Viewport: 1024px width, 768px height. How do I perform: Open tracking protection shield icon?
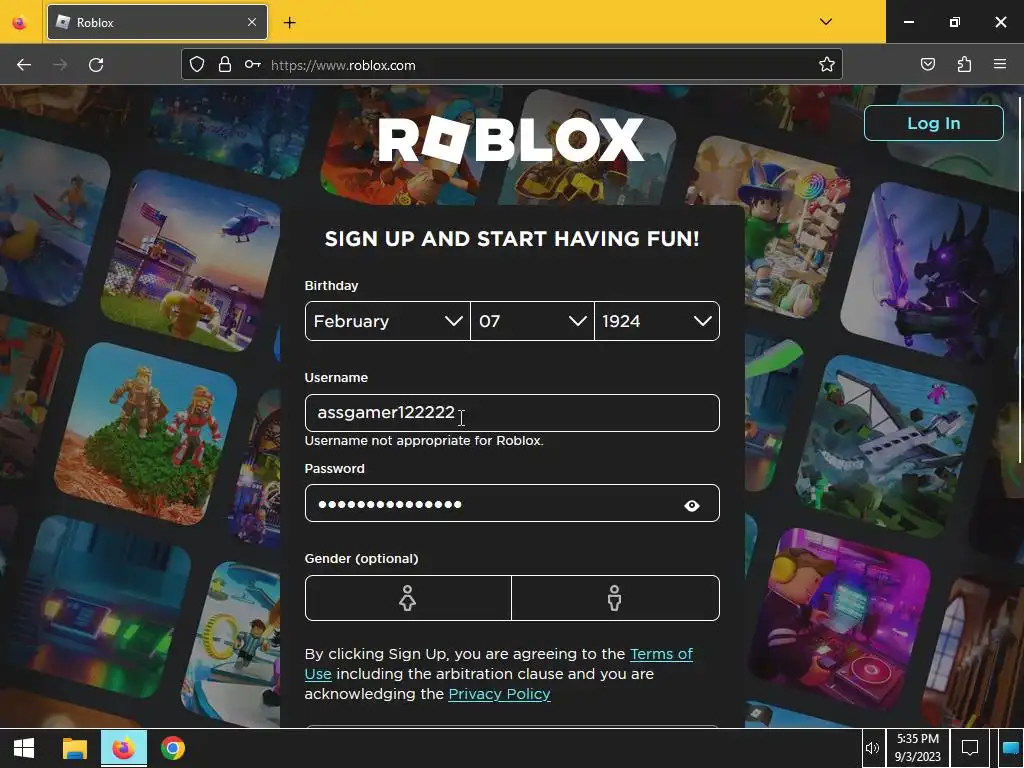pos(197,64)
